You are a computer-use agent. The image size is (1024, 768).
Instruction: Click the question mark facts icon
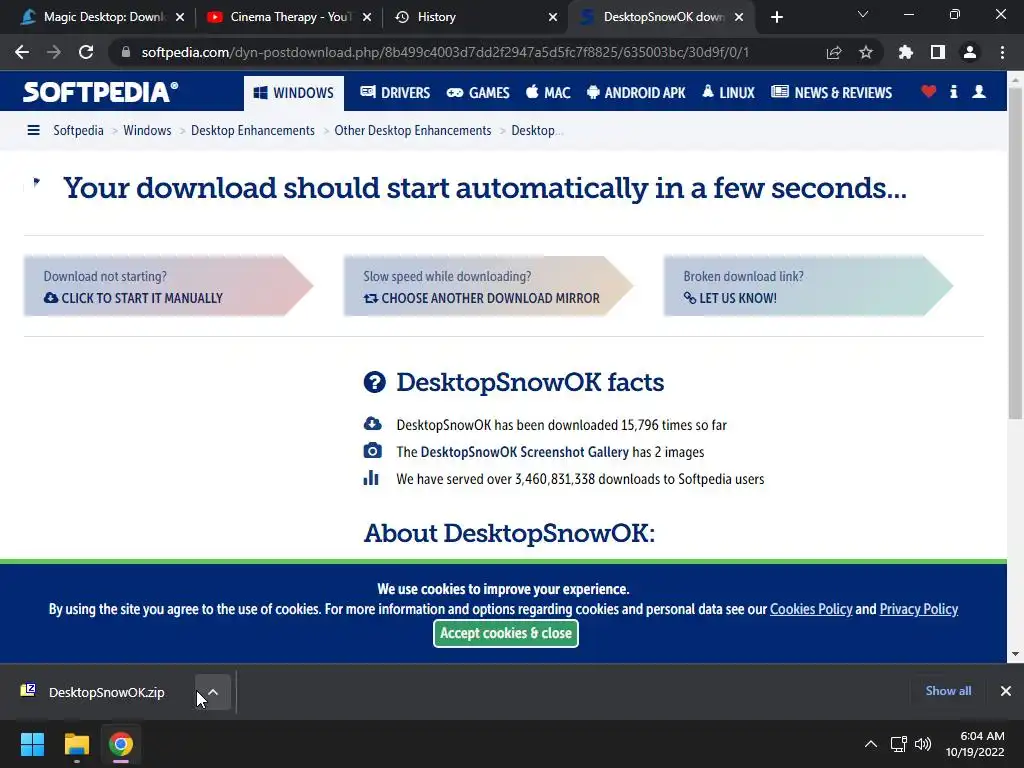pos(374,382)
